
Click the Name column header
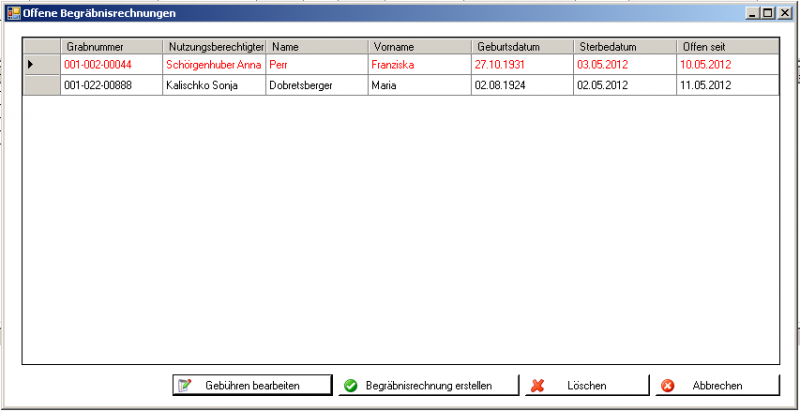point(316,47)
